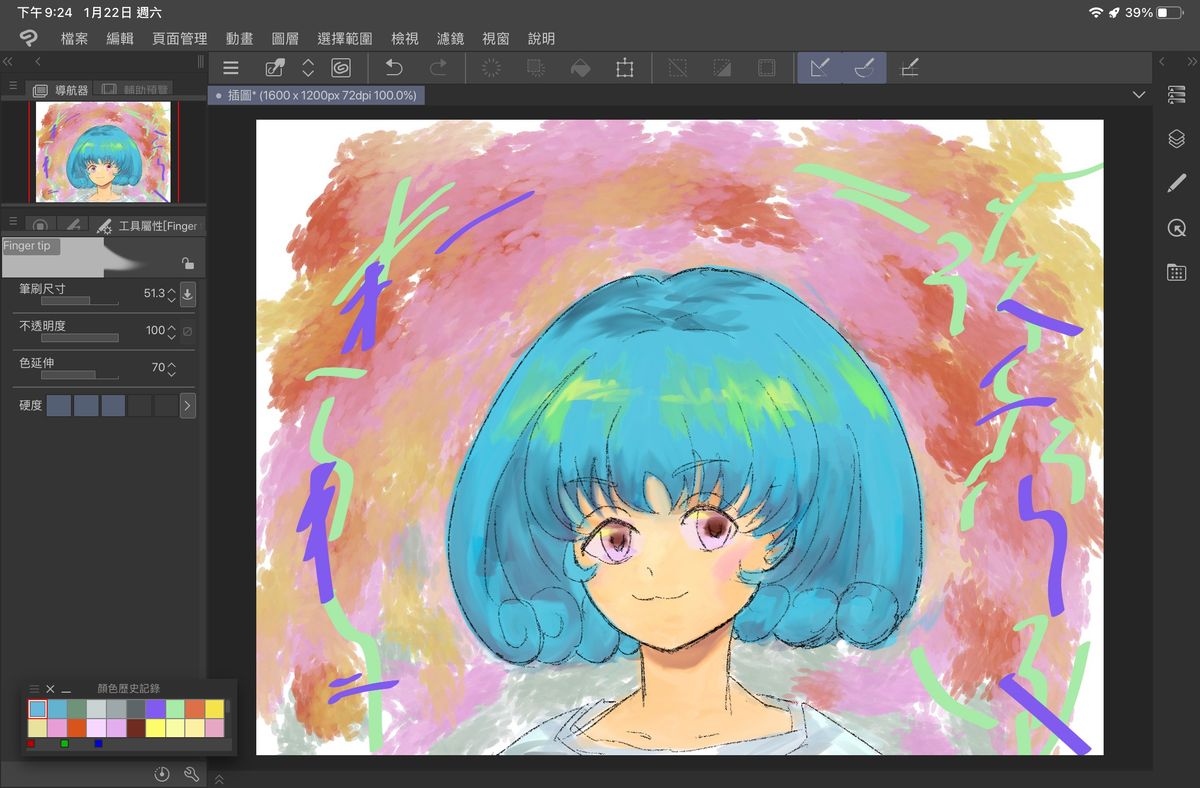
Task: Close the 顏色歷史記錄 floating palette
Action: click(50, 689)
